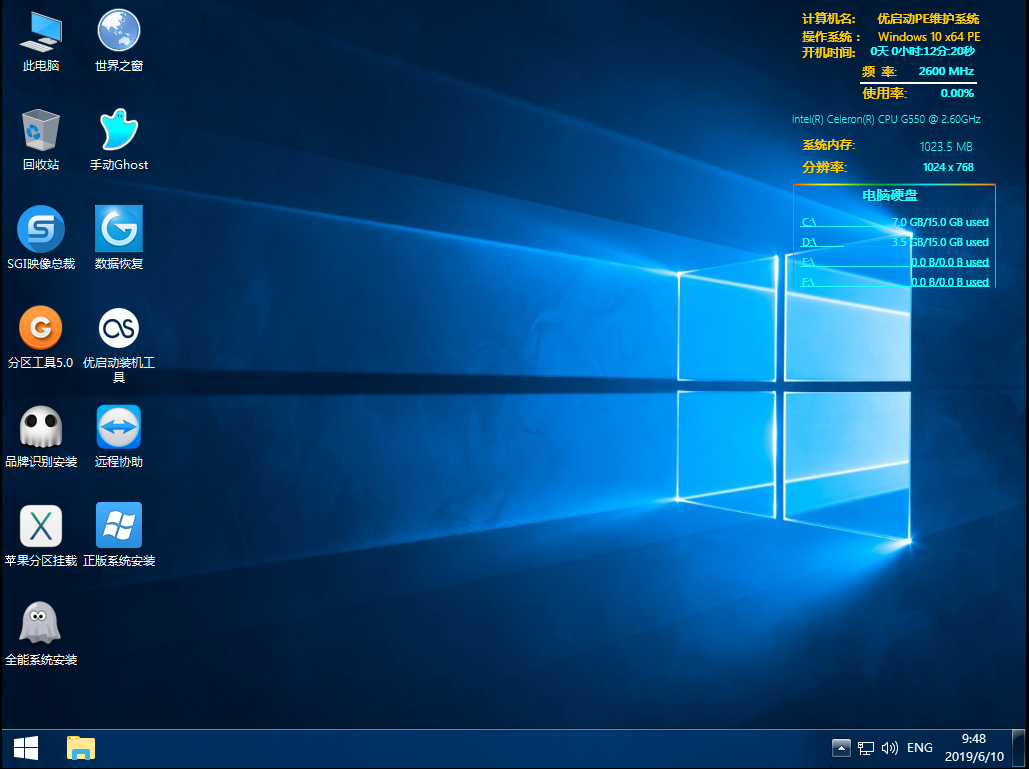Click the F:\ drive usage entry

click(x=895, y=281)
